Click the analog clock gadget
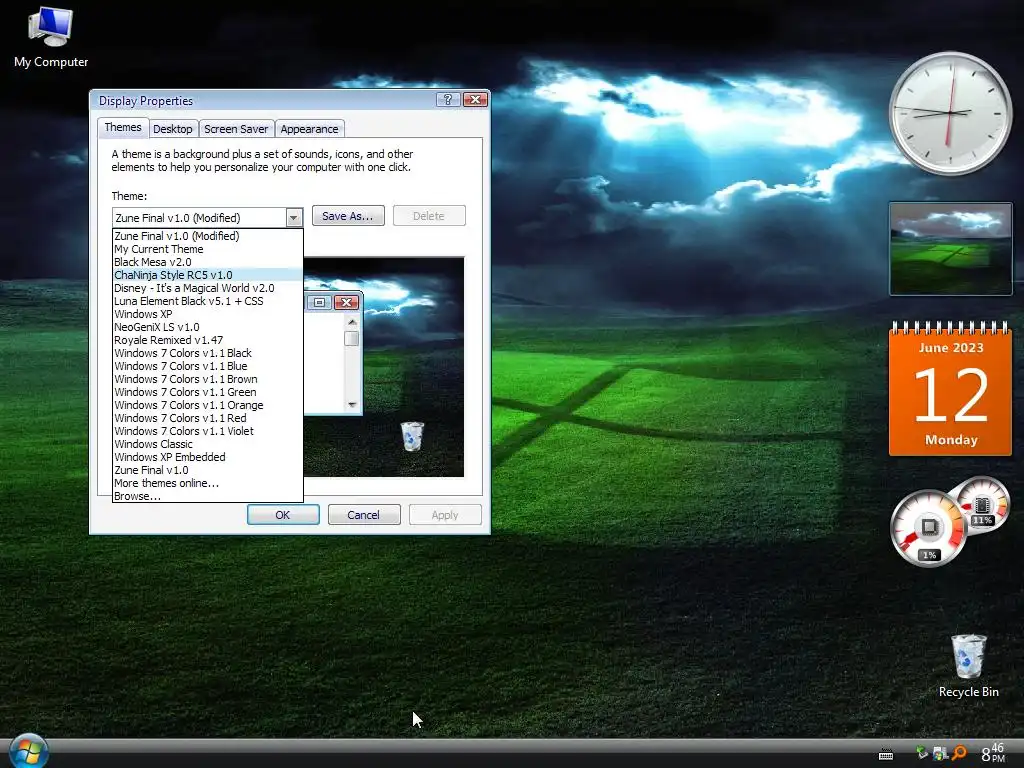This screenshot has height=768, width=1024. click(x=950, y=113)
